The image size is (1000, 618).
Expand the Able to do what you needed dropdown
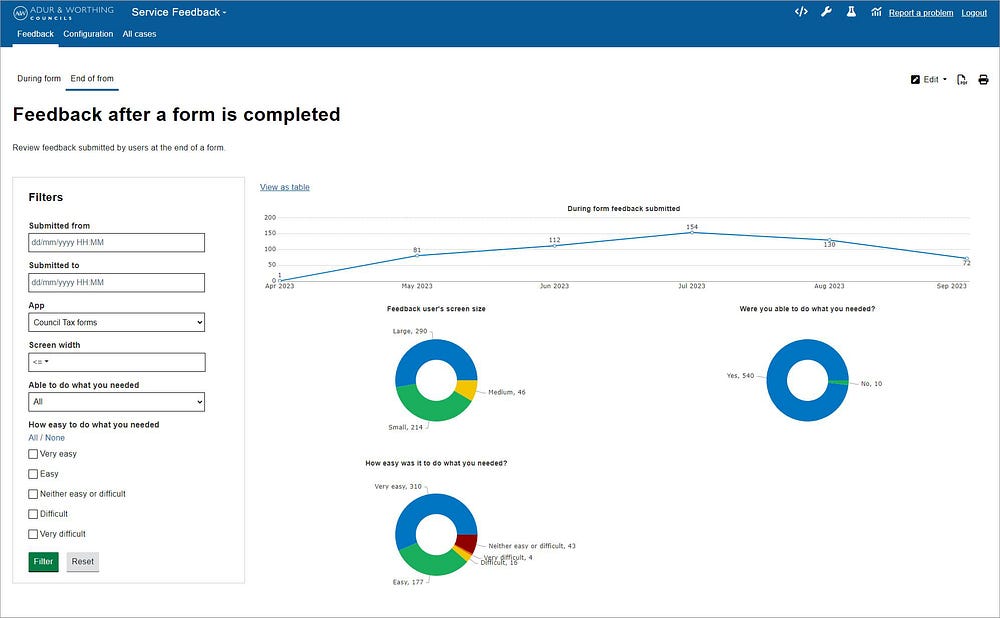[116, 402]
